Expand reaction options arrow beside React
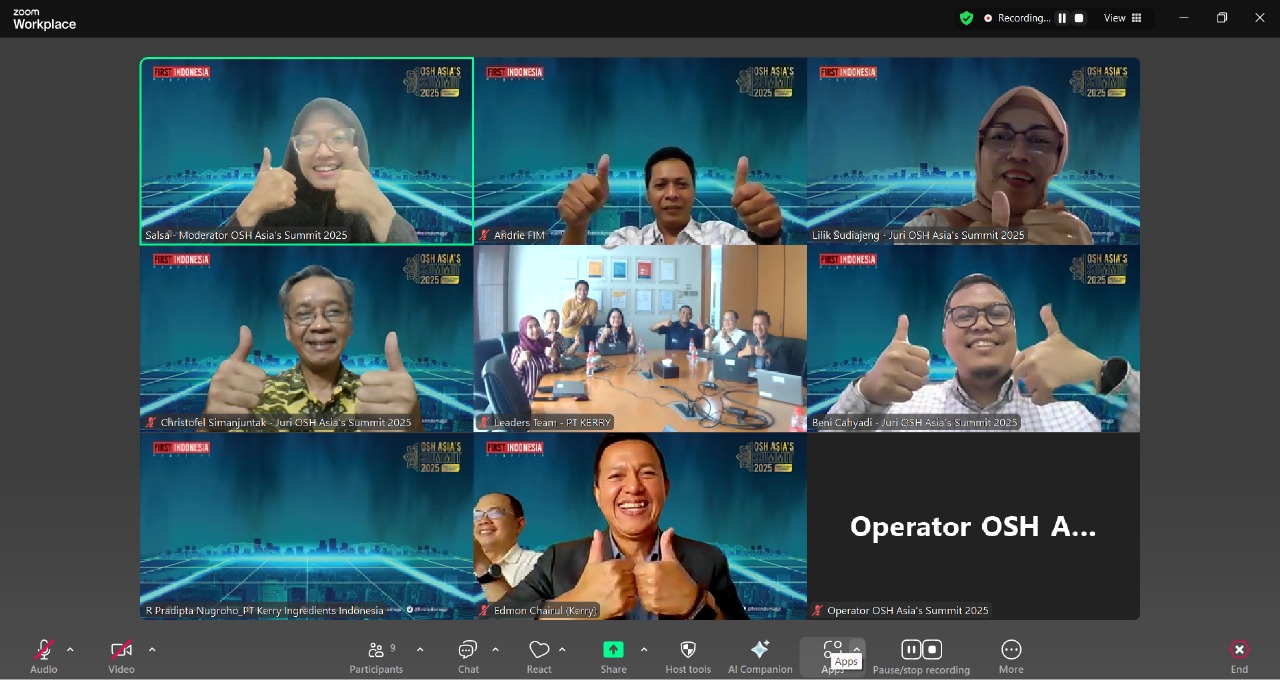Image resolution: width=1280 pixels, height=680 pixels. tap(562, 650)
